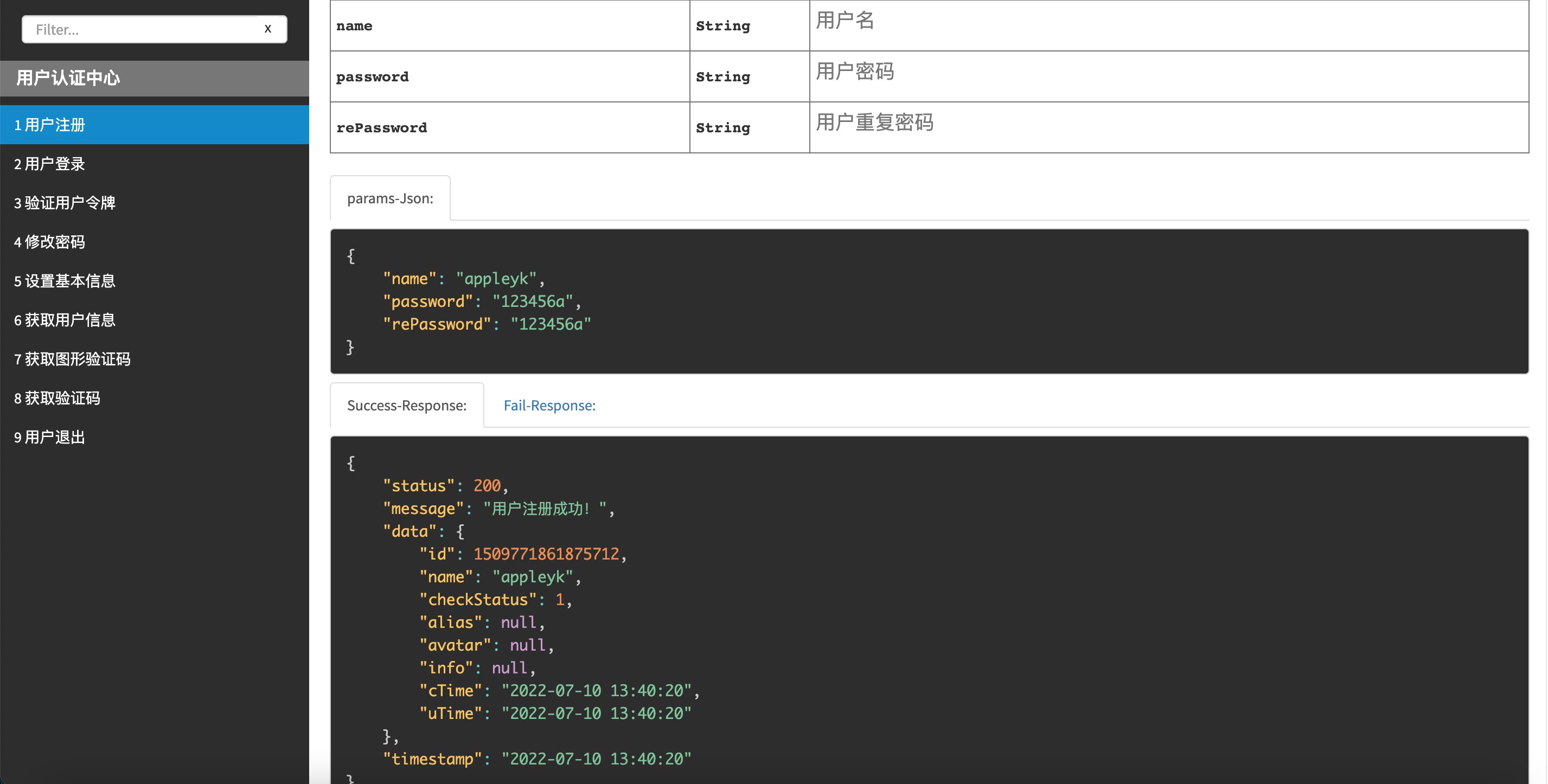Click the "alias": null line

482,622
